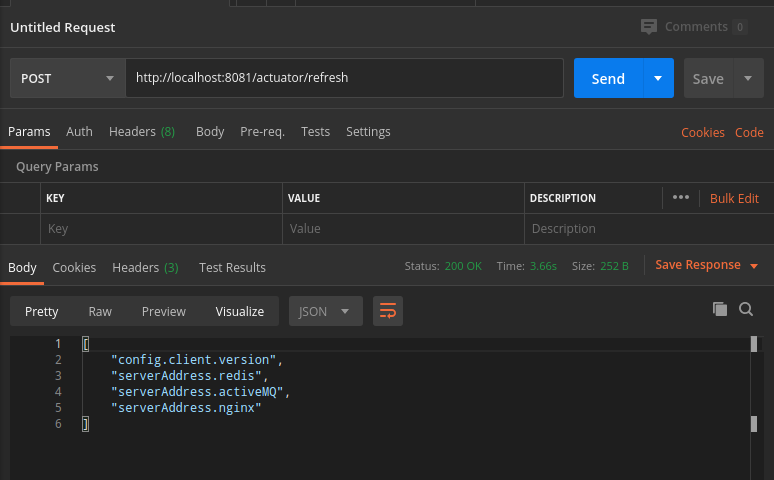Expand the Save Response dropdown
Viewport: 774px width, 480px height.
point(754,266)
